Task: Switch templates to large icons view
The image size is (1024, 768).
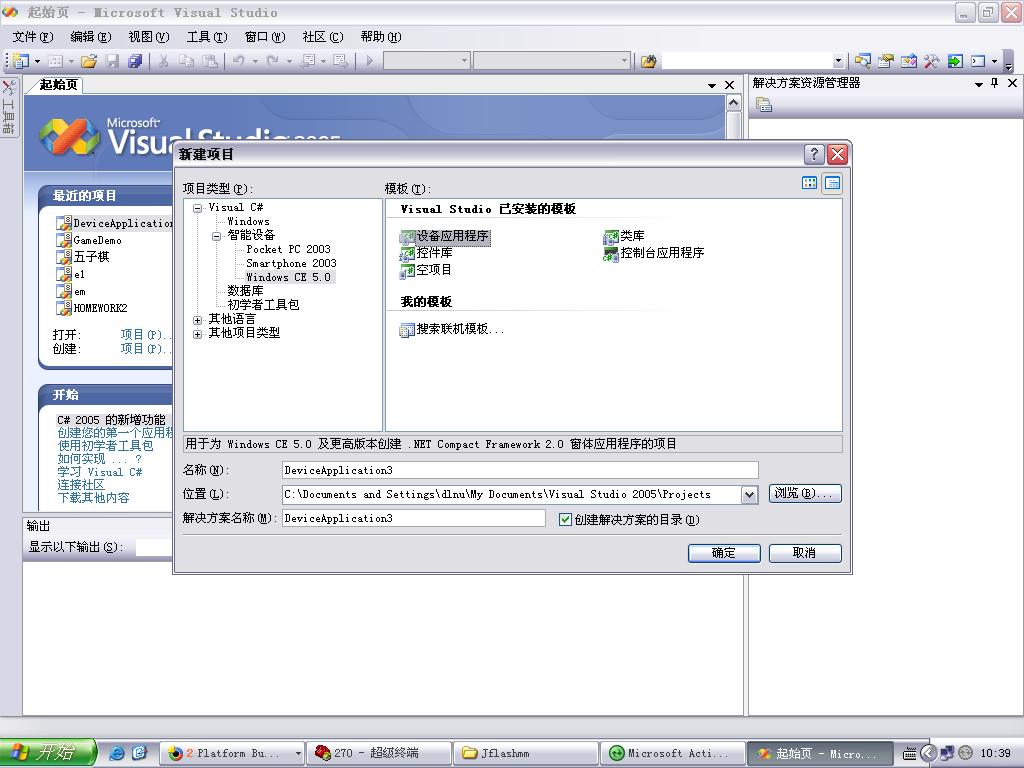Action: (x=809, y=184)
